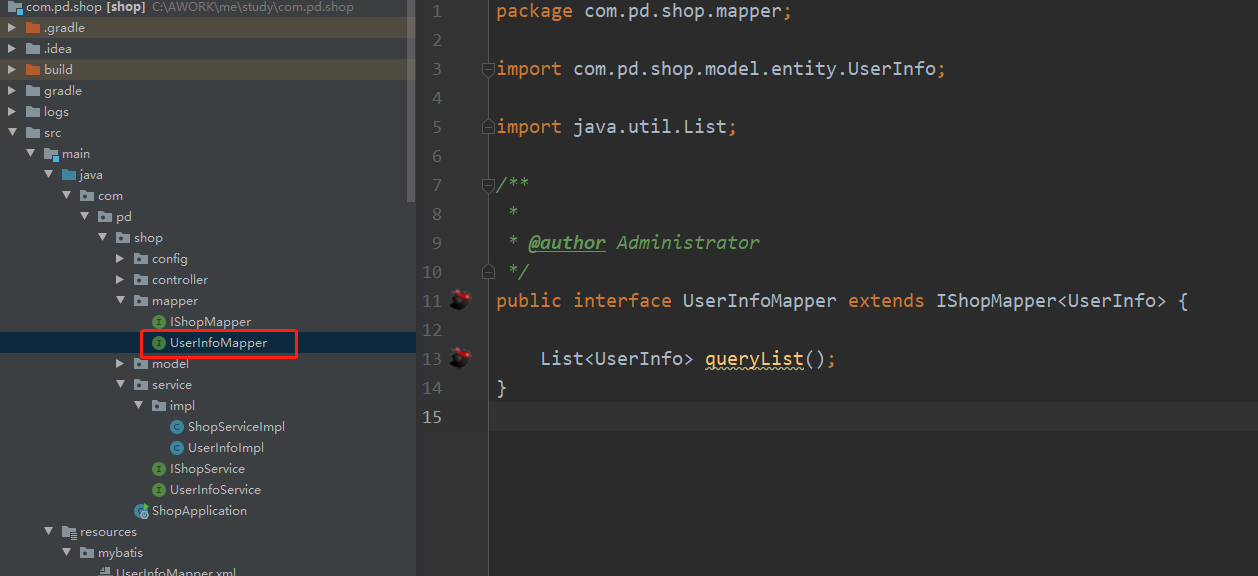This screenshot has width=1258, height=576.
Task: Click the mybatis folder icon
Action: click(87, 553)
